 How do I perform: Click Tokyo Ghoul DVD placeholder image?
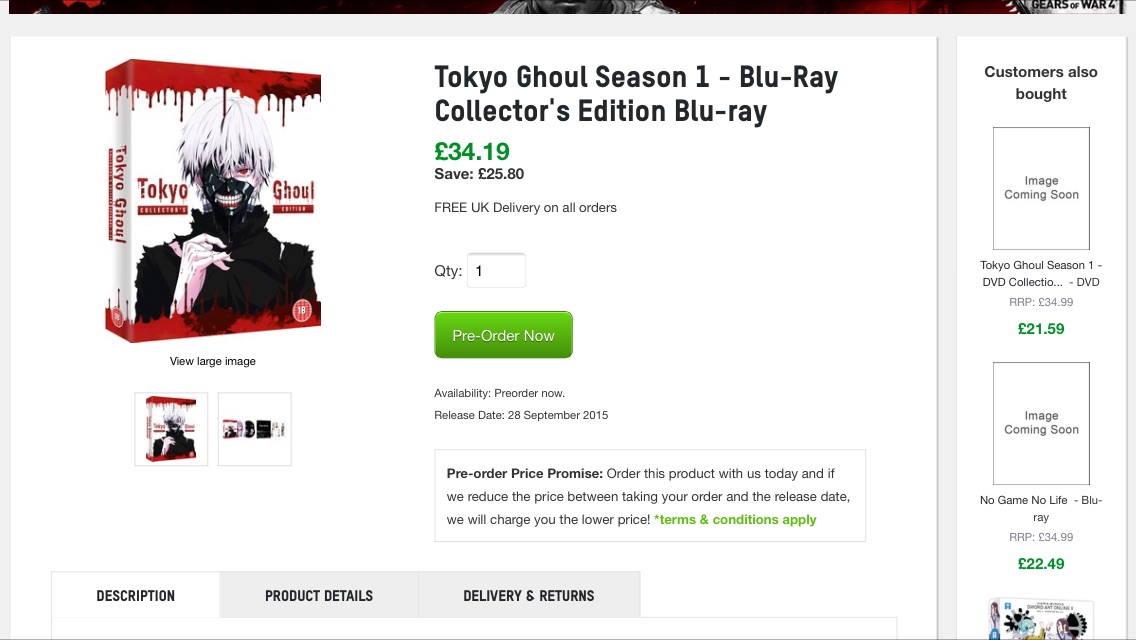click(x=1041, y=188)
